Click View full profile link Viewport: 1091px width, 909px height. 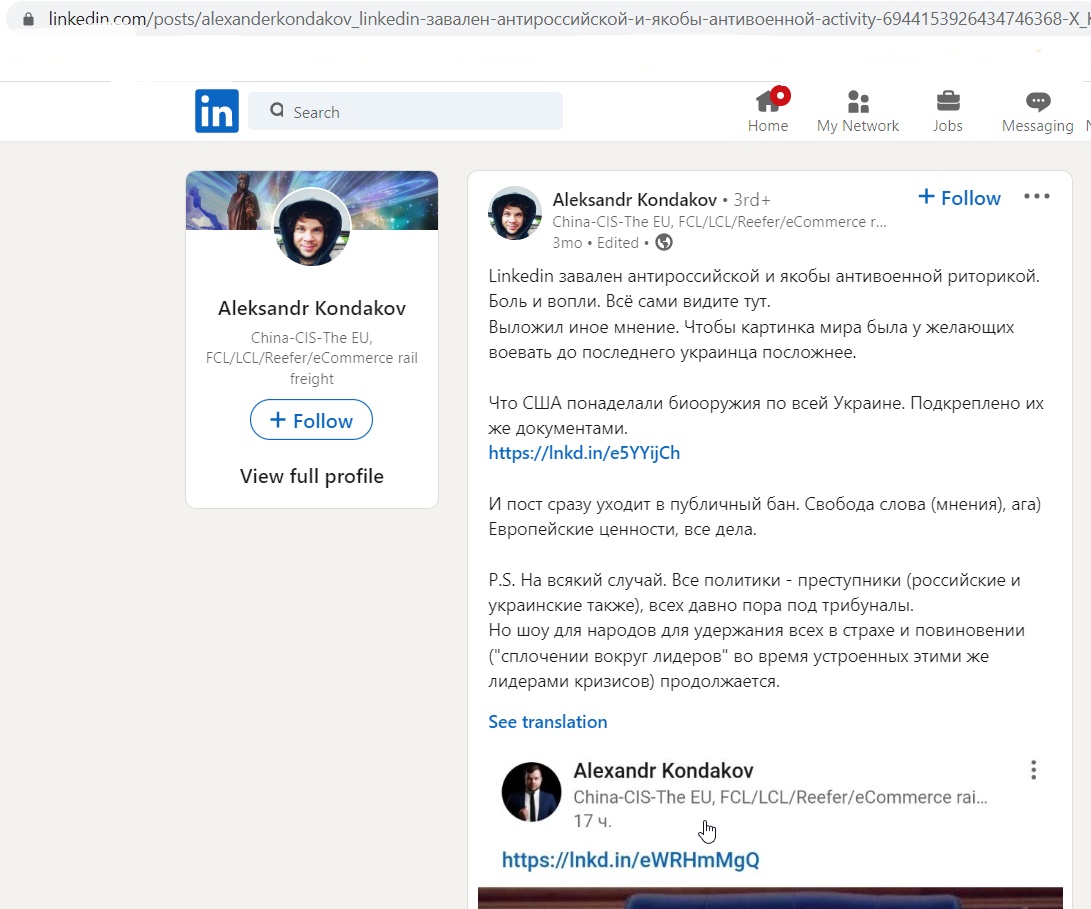pyautogui.click(x=312, y=476)
